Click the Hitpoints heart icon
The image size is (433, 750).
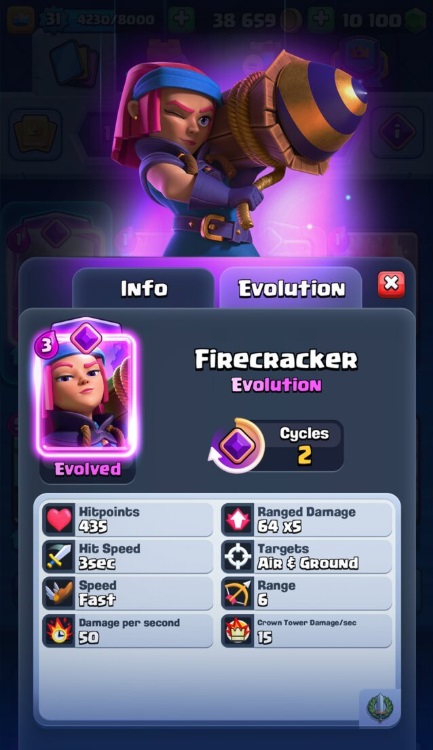coord(59,519)
